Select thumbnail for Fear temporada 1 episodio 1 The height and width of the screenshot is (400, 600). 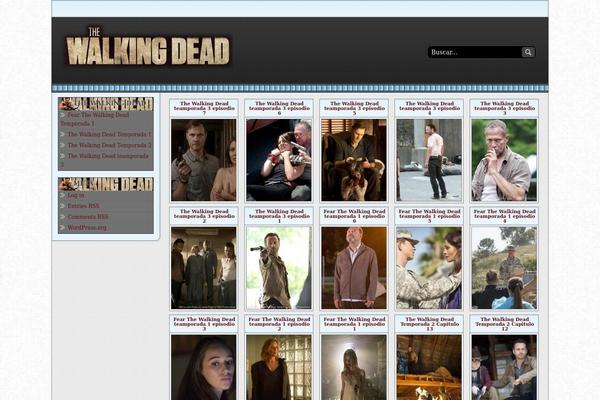click(354, 367)
